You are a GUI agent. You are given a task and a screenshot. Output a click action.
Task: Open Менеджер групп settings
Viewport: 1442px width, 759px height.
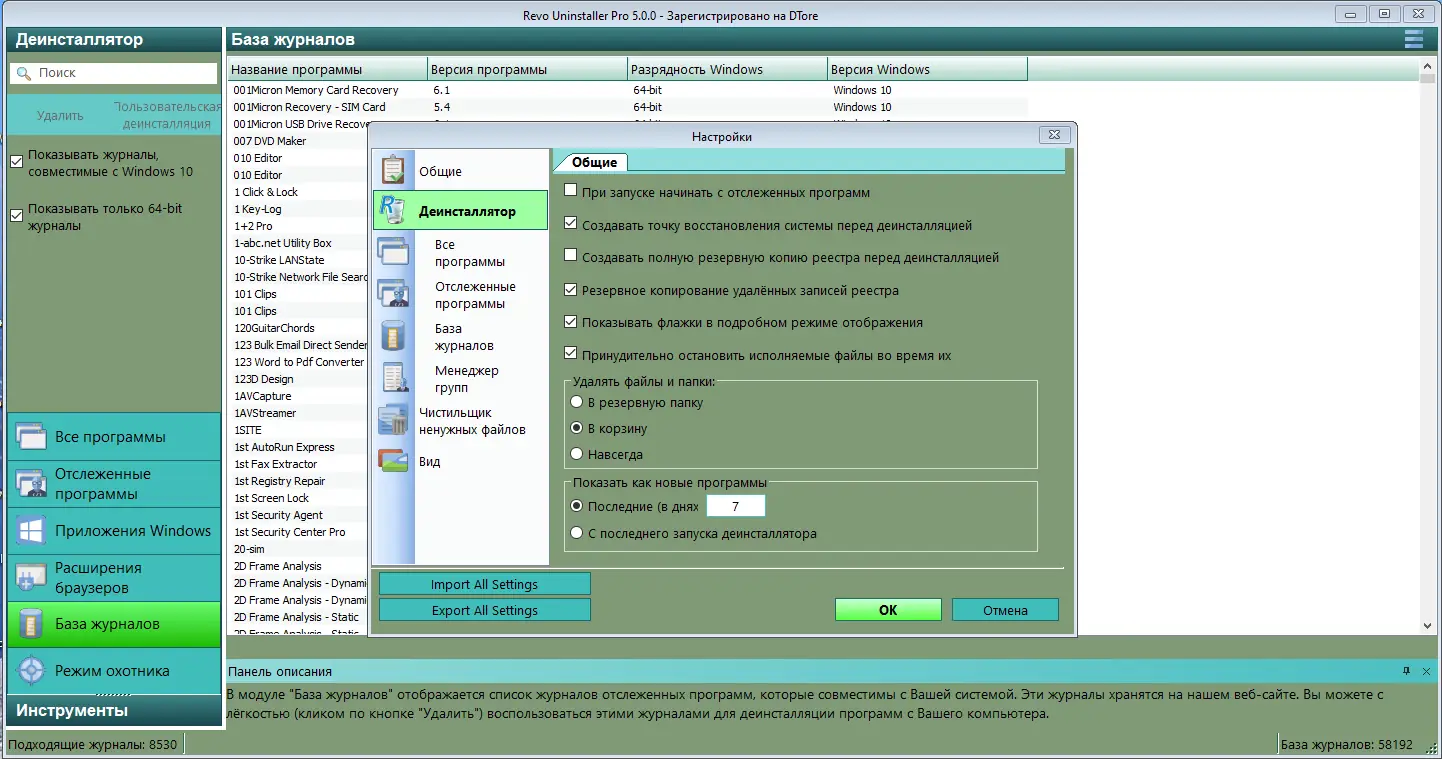[461, 379]
